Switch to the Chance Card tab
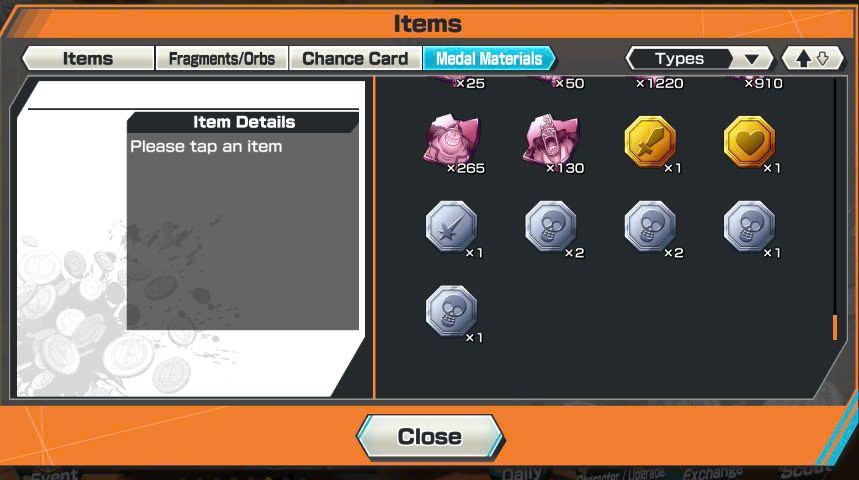 click(x=355, y=58)
